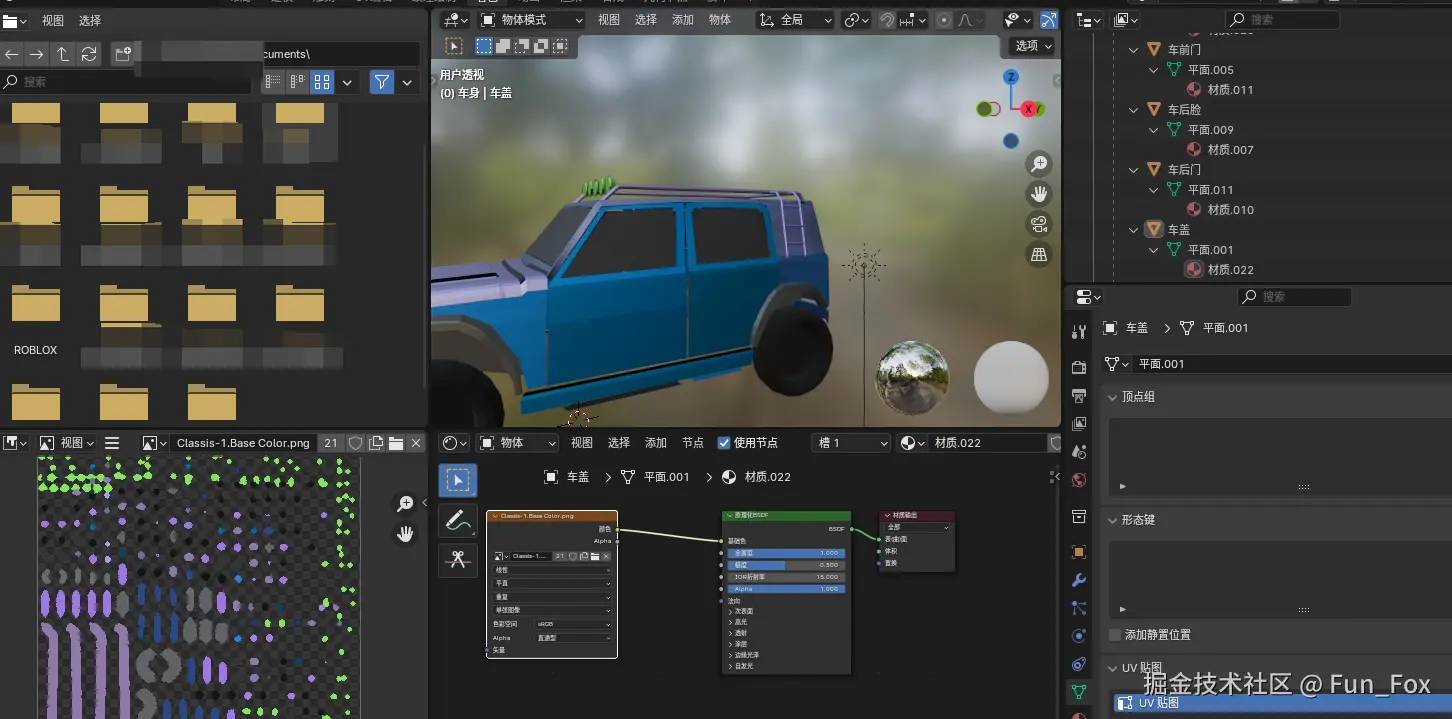
Task: Click the file browser refresh icon
Action: pos(89,55)
